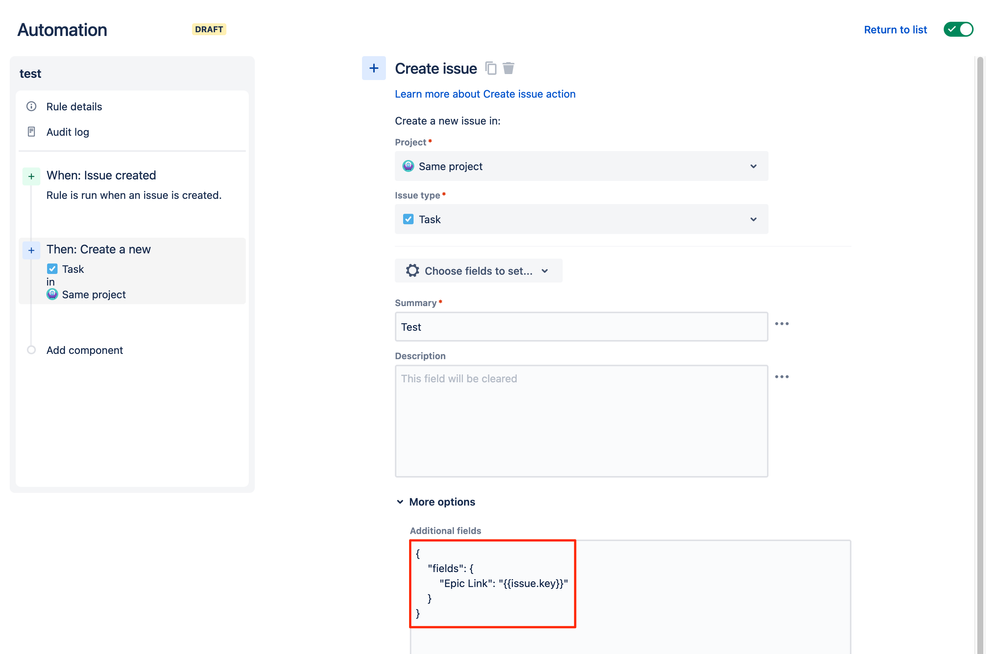The width and height of the screenshot is (999, 654).
Task: Click the Task issue type icon in sidebar
Action: [53, 268]
